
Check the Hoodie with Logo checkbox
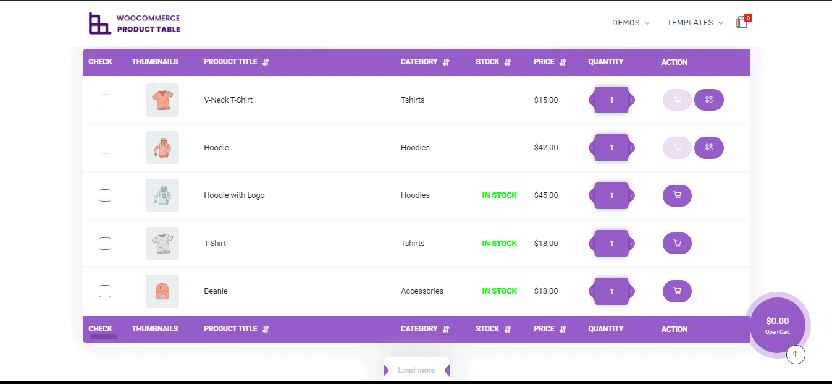pos(105,196)
